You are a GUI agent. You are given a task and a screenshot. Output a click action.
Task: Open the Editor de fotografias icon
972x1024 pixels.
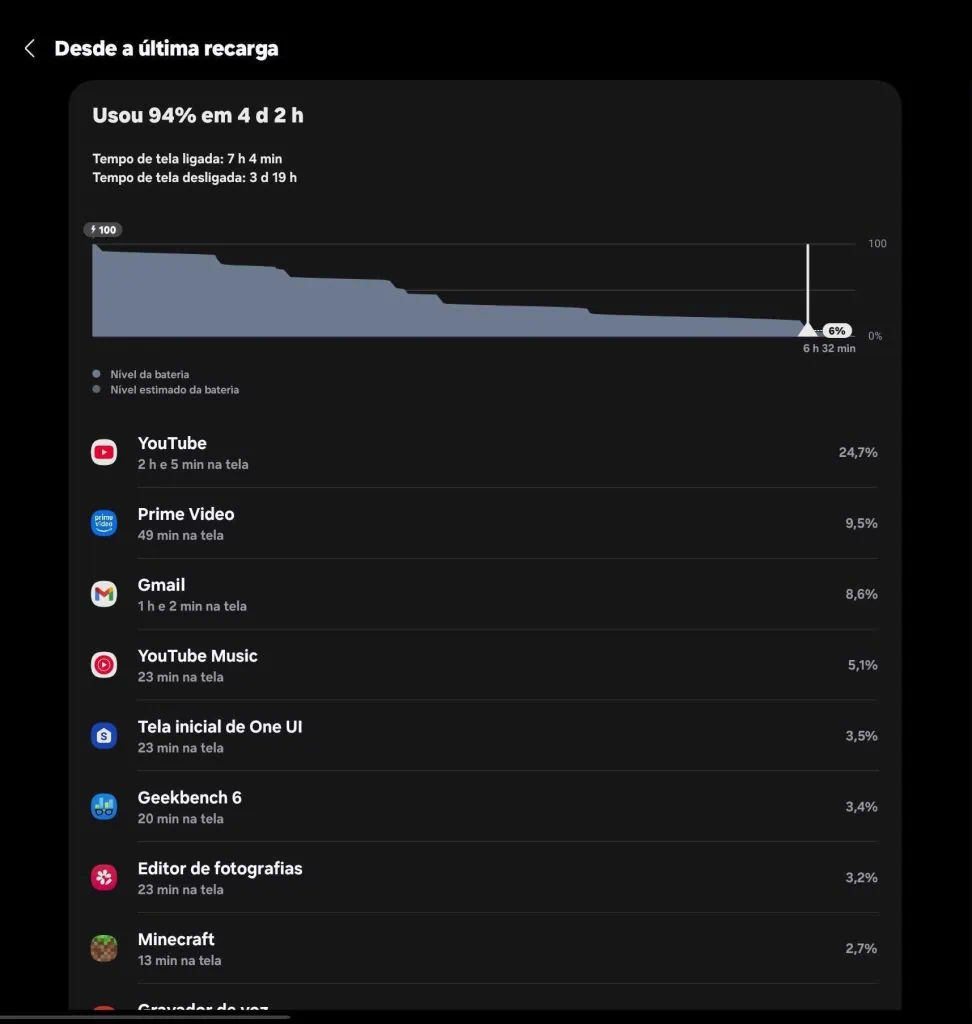tap(104, 877)
